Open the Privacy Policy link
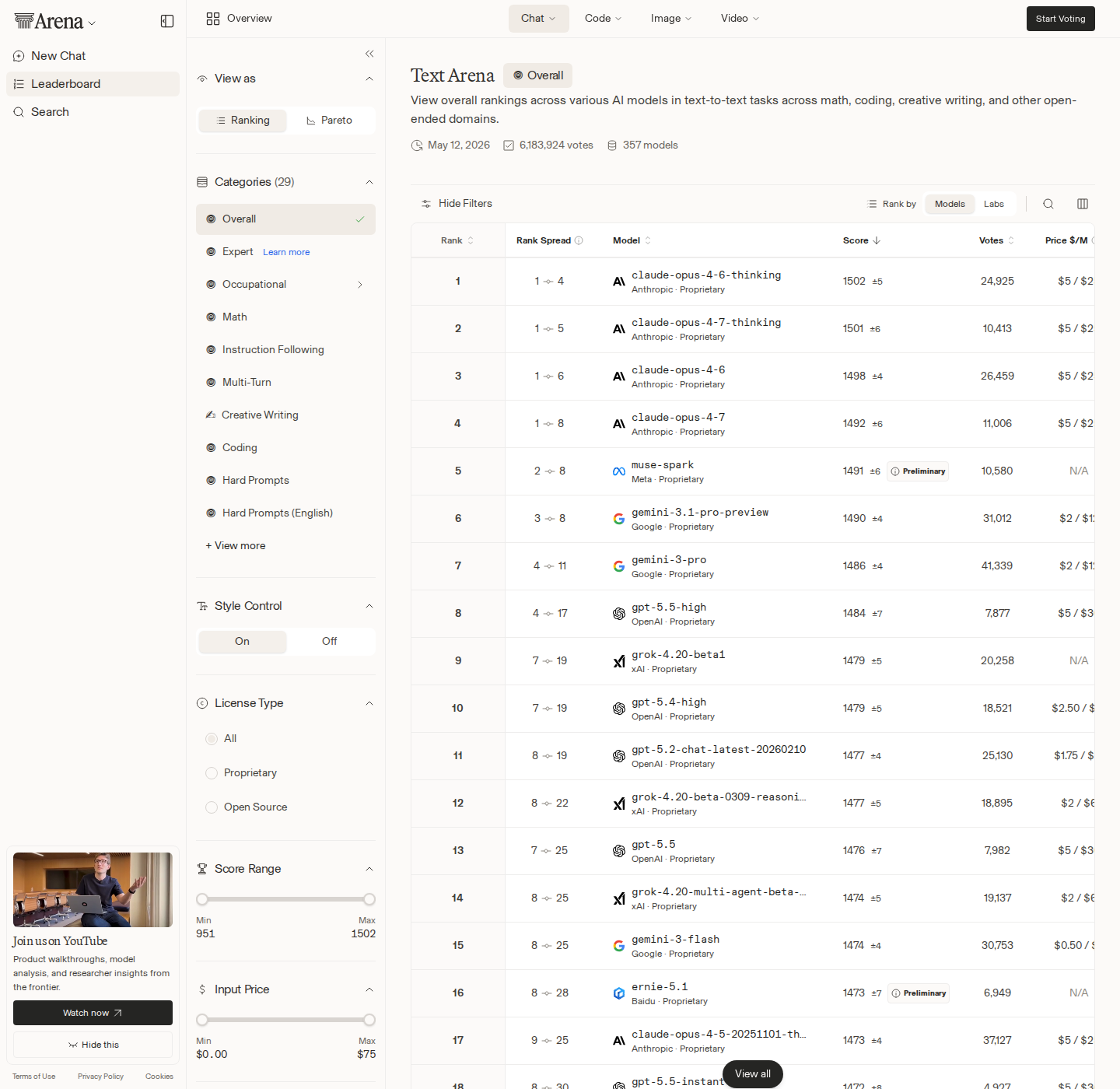1120x1089 pixels. tap(100, 1077)
